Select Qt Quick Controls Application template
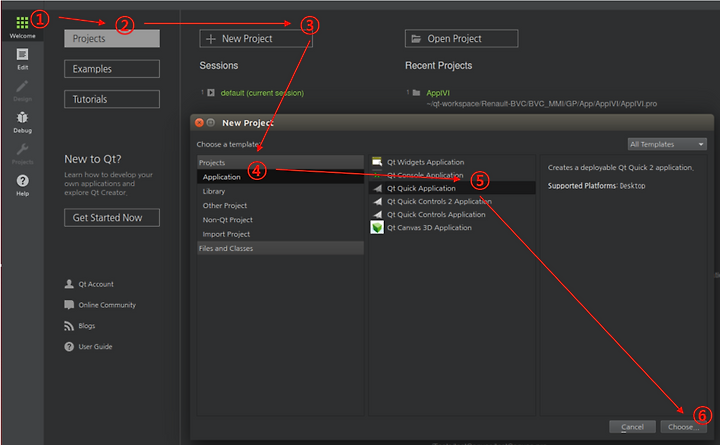This screenshot has height=445, width=720. 452,214
